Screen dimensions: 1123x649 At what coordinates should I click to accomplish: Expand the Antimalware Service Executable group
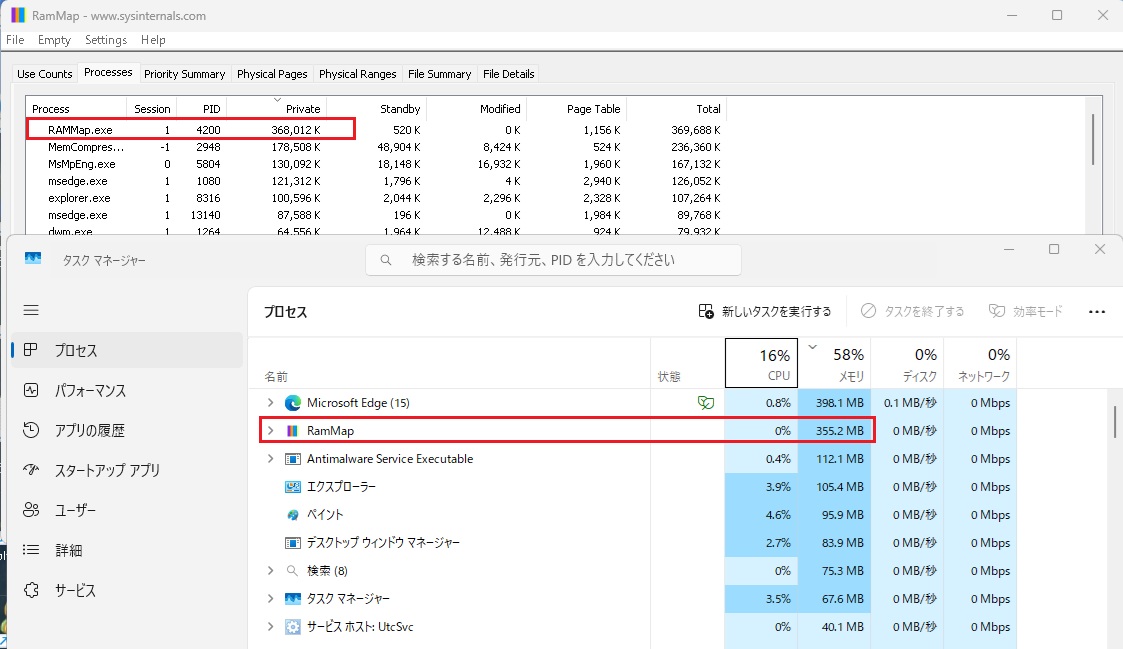tap(271, 458)
